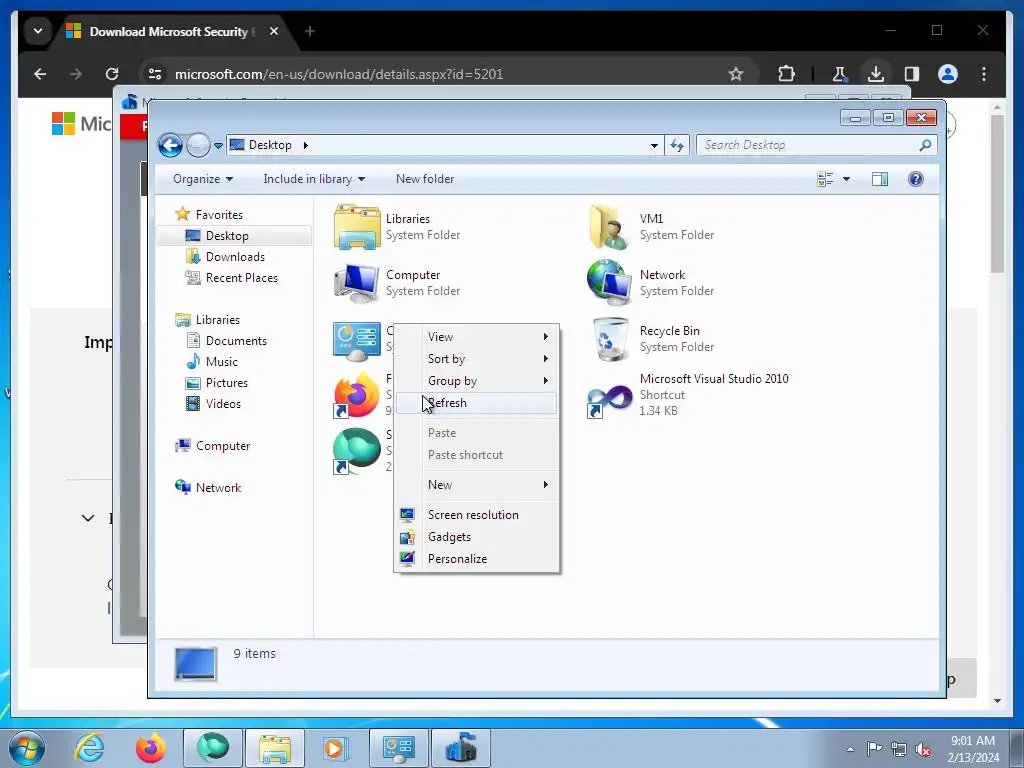Open Chrome tab search dropdown

tap(38, 31)
